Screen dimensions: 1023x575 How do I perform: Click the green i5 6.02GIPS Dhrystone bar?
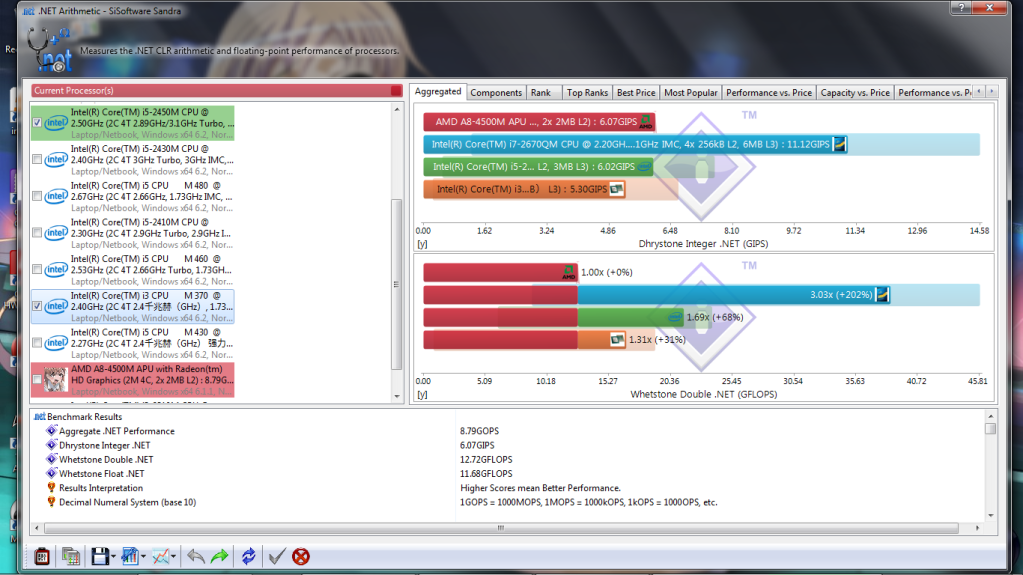(538, 166)
